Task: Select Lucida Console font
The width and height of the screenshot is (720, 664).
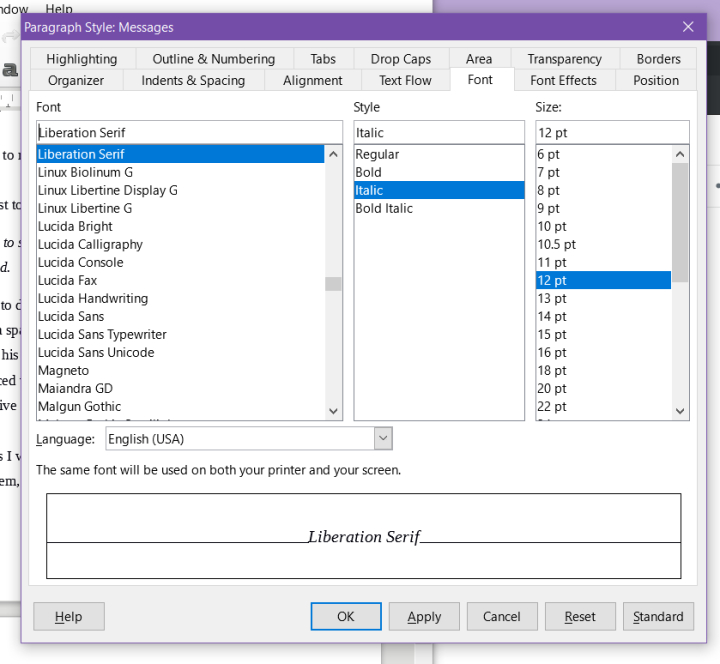Action: (180, 262)
